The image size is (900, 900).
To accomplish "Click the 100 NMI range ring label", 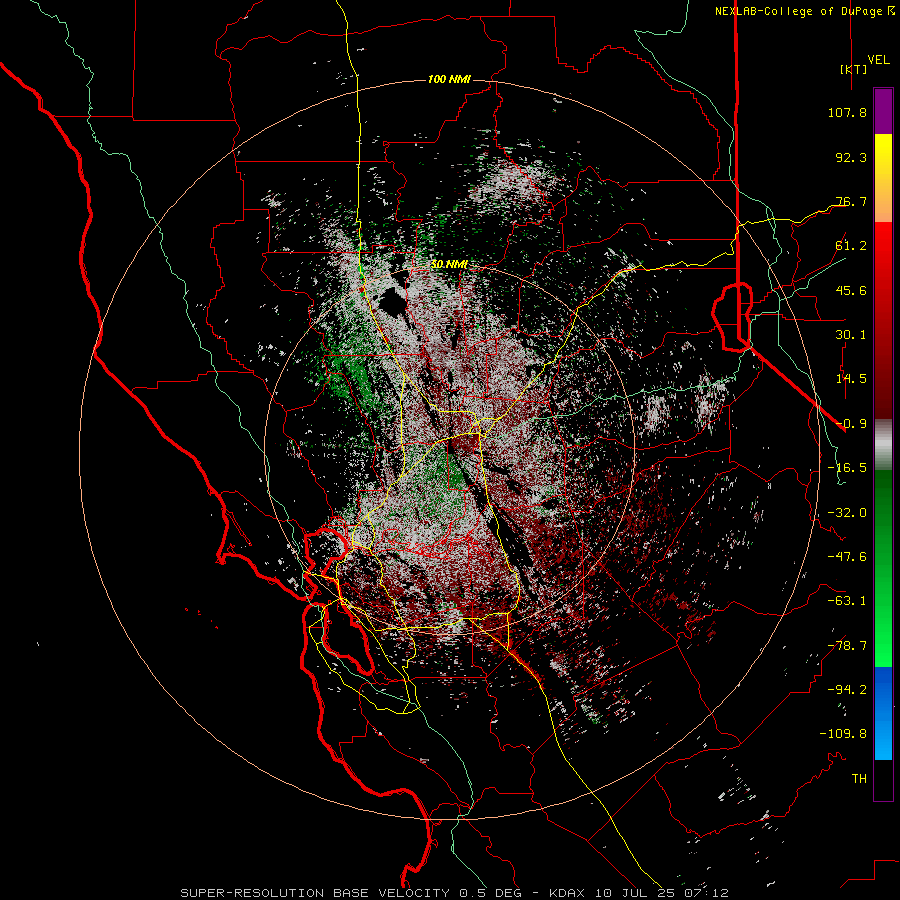I will pyautogui.click(x=449, y=79).
